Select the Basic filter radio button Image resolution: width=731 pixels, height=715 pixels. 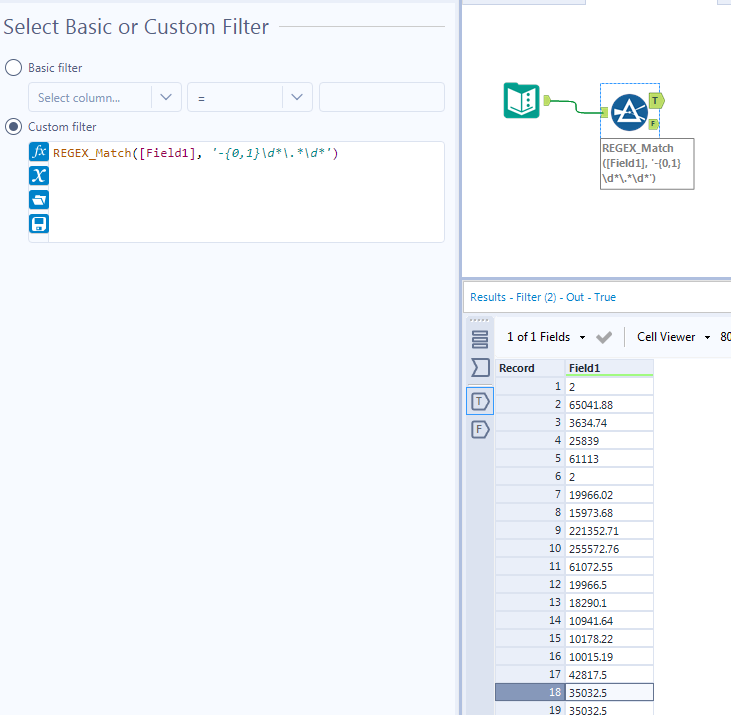tap(14, 68)
